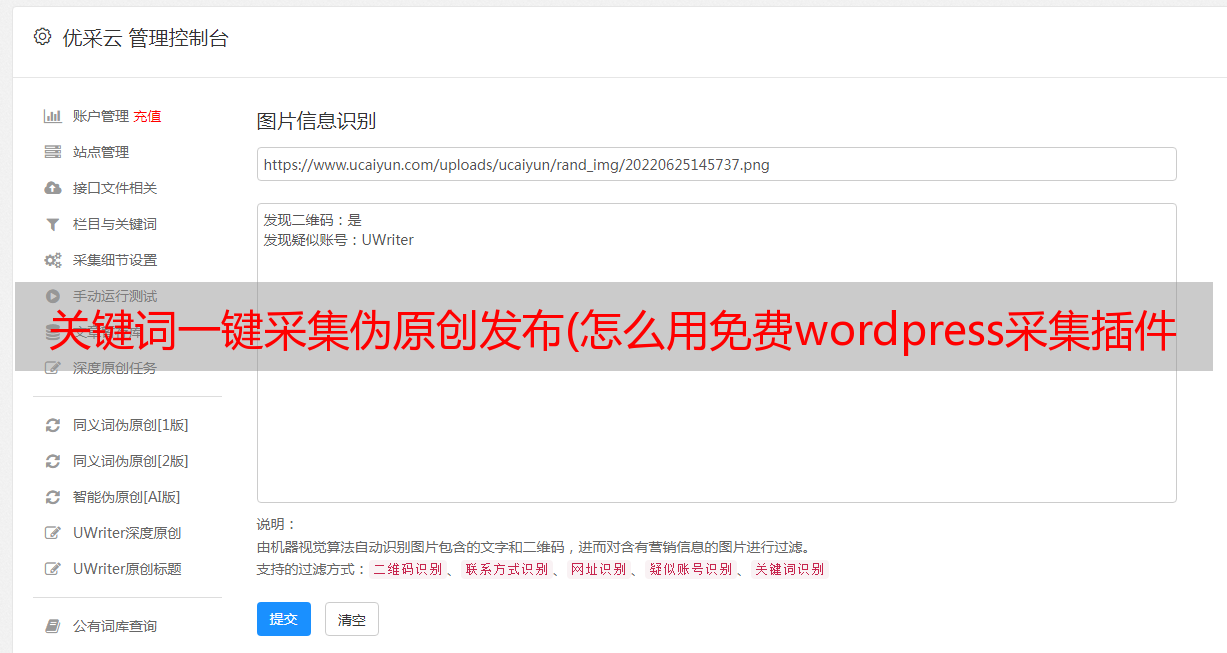Click the 说明： label
This screenshot has width=1227, height=653.
point(276,524)
